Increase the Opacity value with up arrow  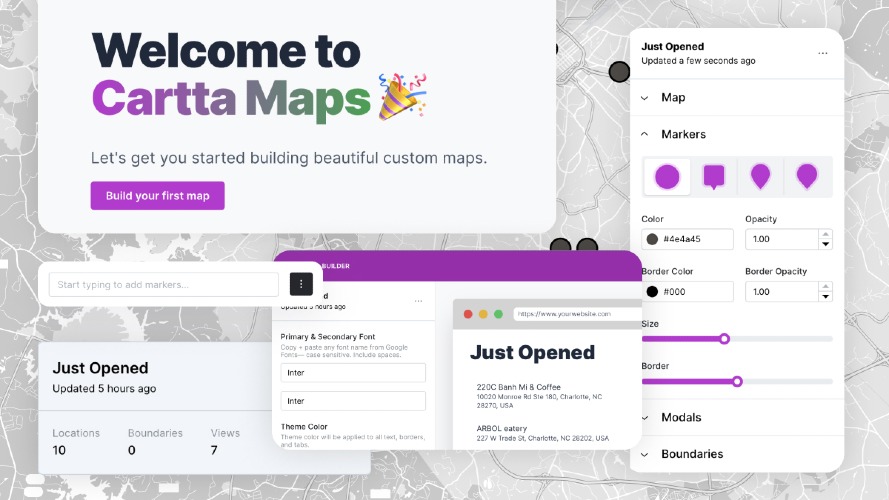826,234
